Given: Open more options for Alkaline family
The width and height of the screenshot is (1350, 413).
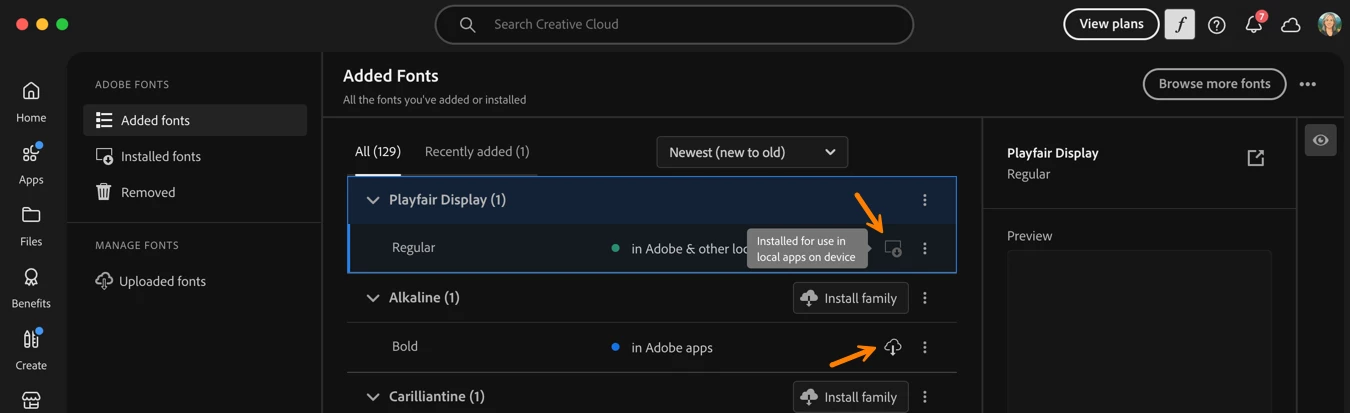Looking at the screenshot, I should [925, 298].
